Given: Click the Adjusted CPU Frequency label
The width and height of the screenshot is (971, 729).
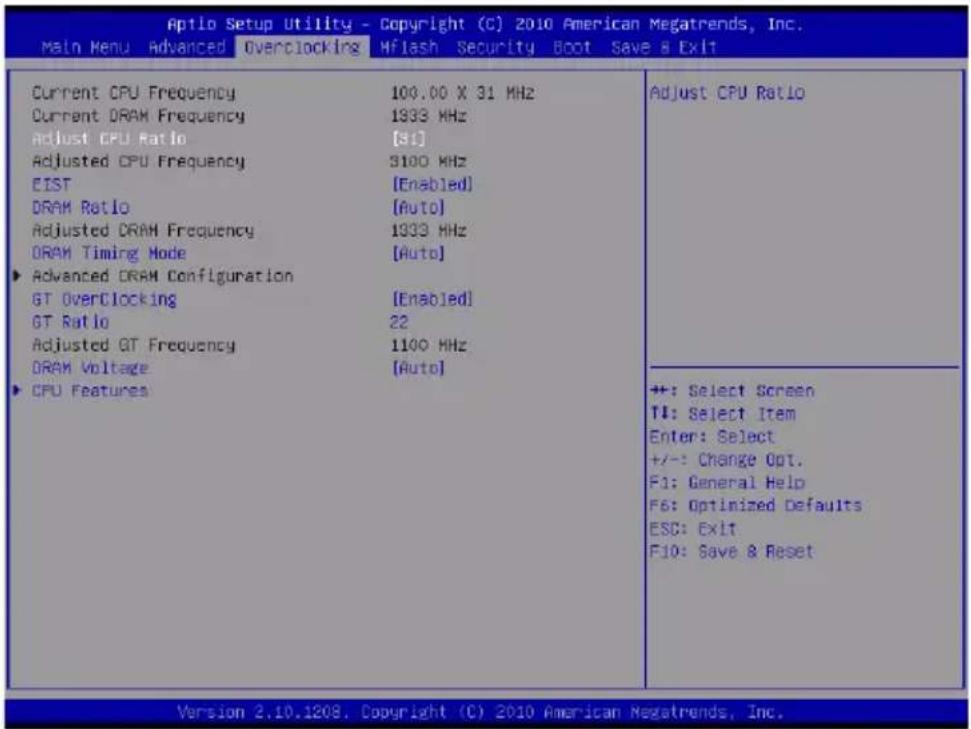Looking at the screenshot, I should point(138,162).
